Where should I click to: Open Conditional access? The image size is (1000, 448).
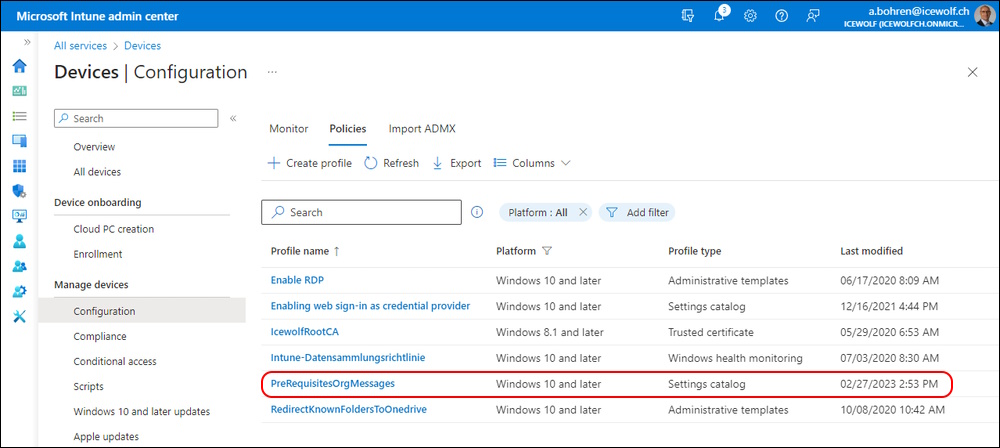(x=115, y=361)
